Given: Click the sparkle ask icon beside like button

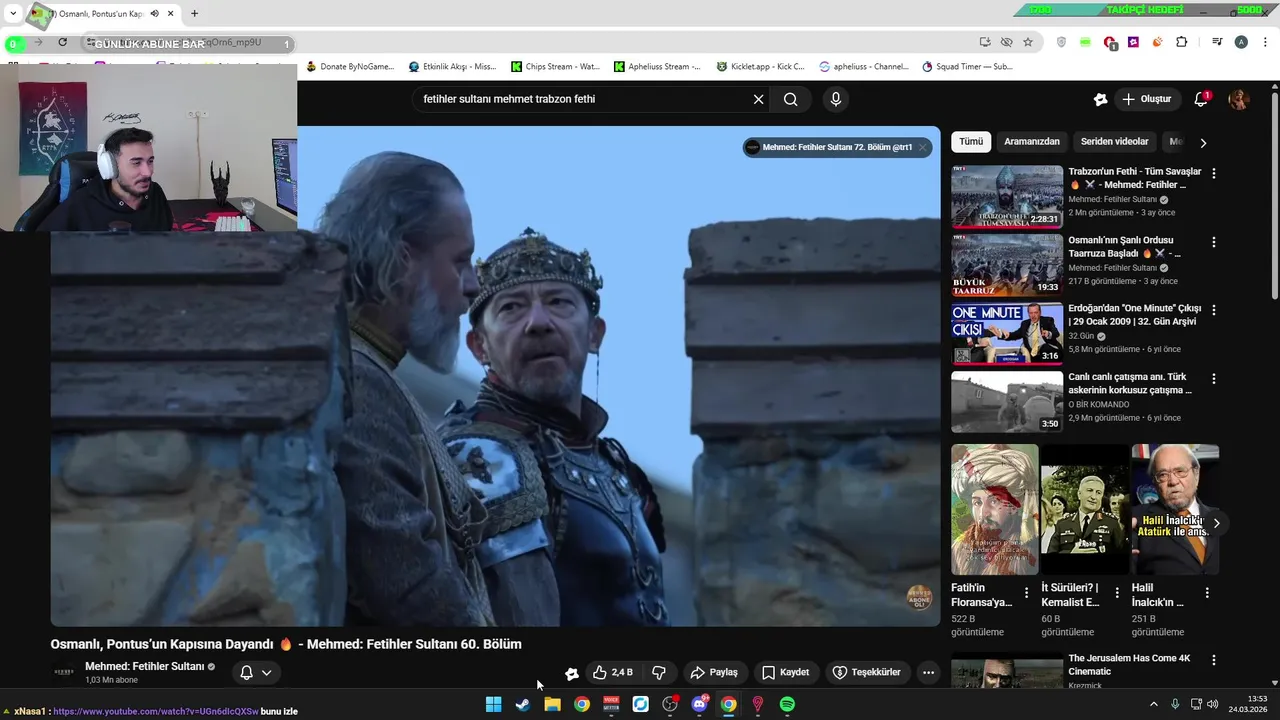Looking at the screenshot, I should (571, 673).
